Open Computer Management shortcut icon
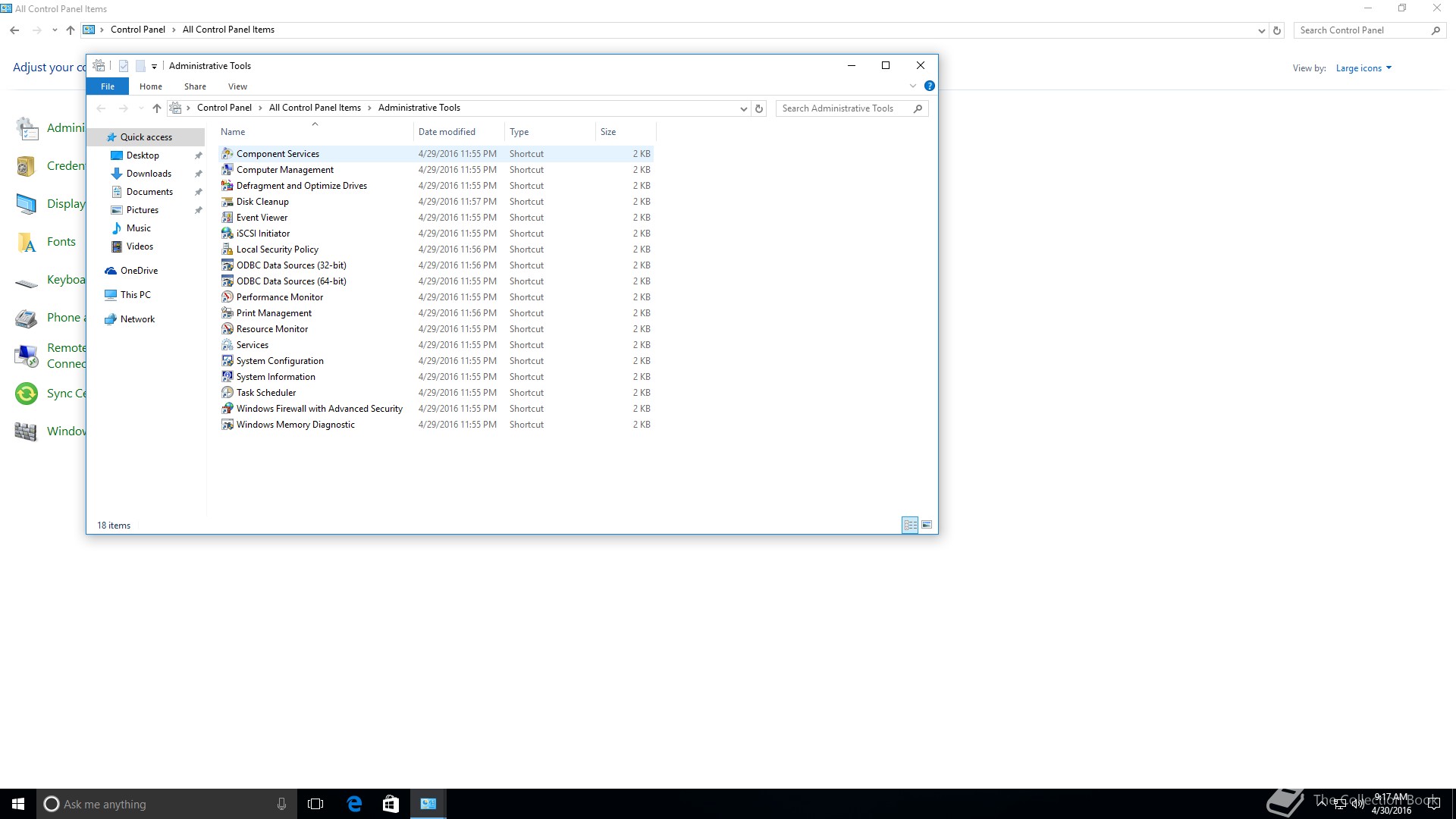This screenshot has width=1456, height=819. 227,169
